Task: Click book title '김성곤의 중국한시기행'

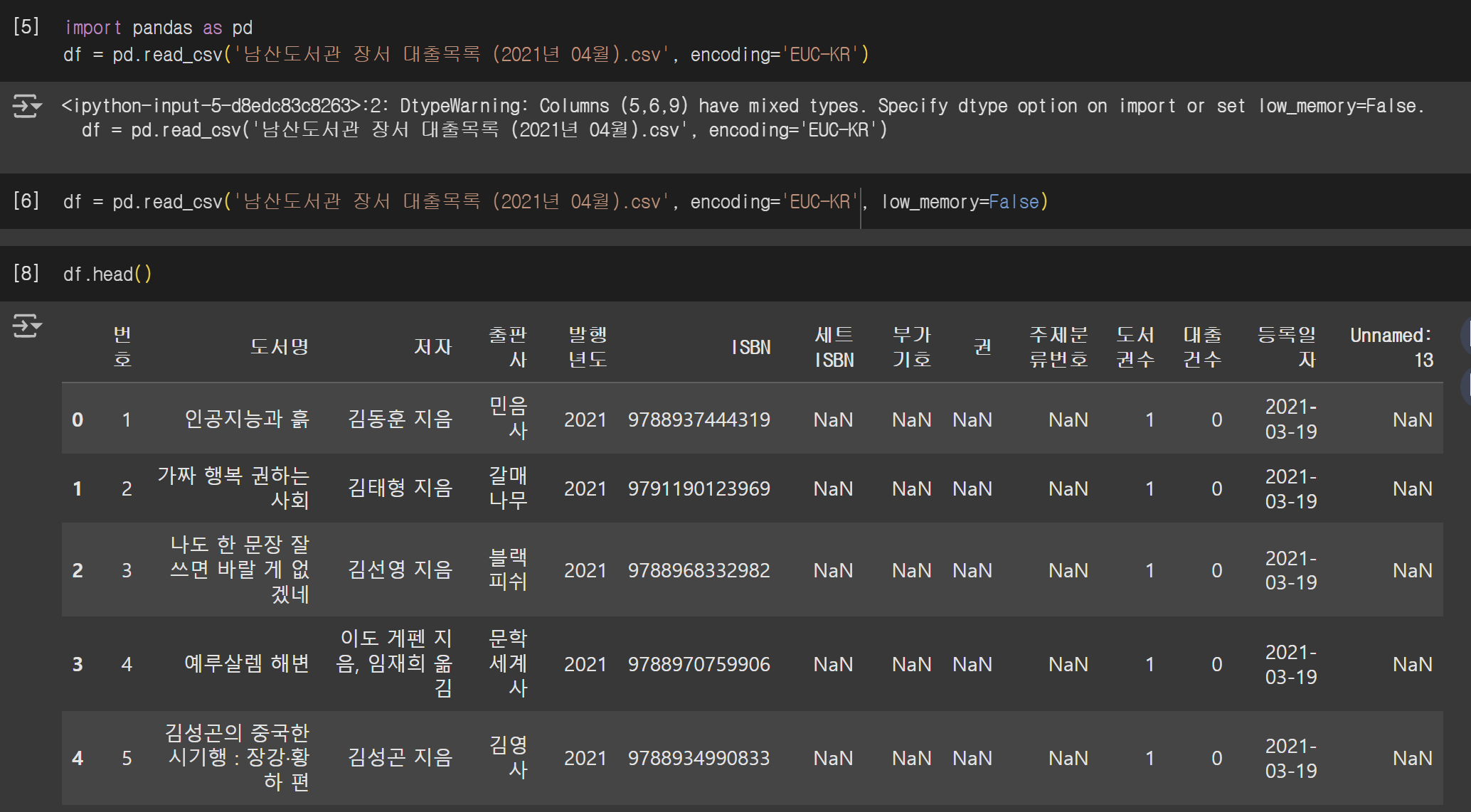Action: [237, 757]
